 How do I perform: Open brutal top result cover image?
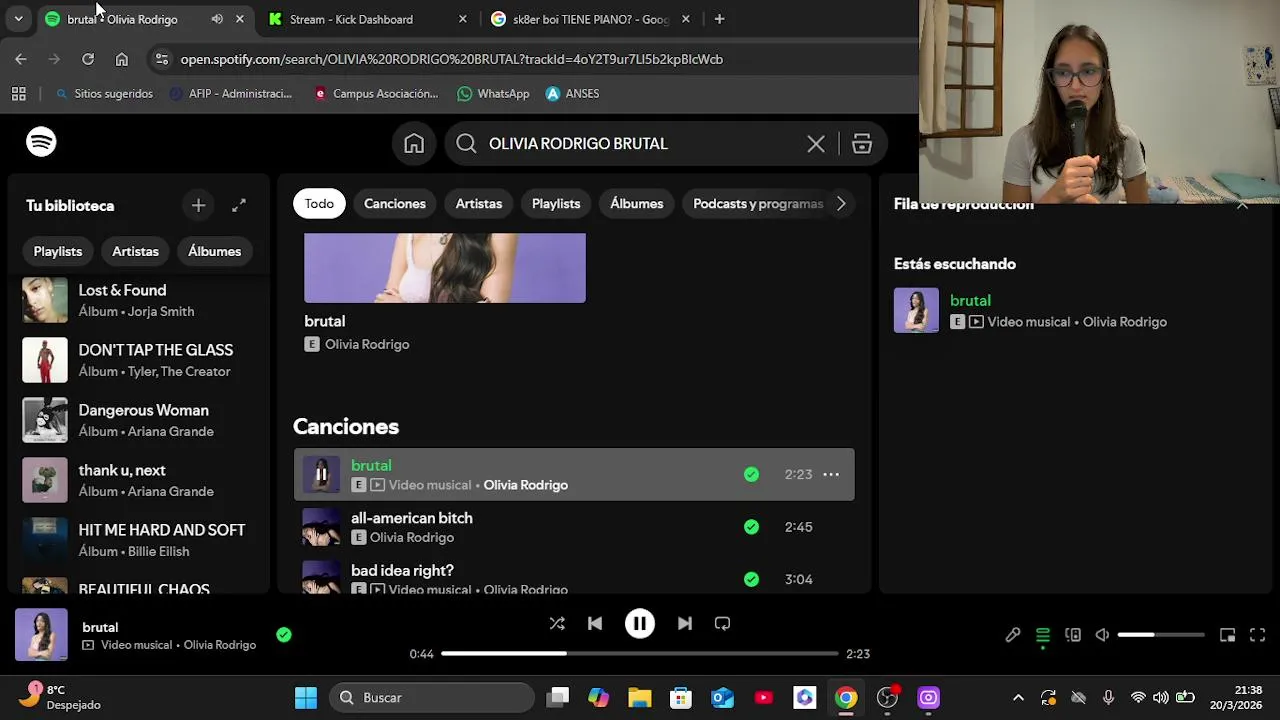click(445, 268)
